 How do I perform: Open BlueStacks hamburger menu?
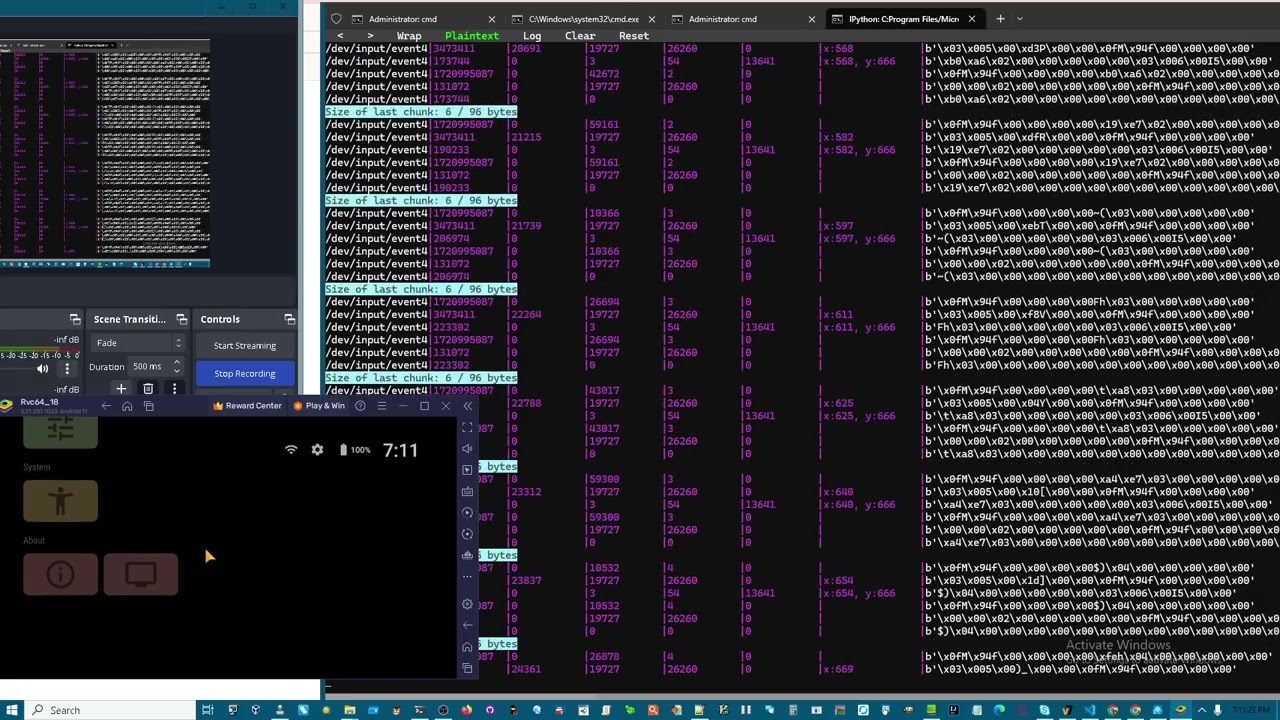(381, 406)
